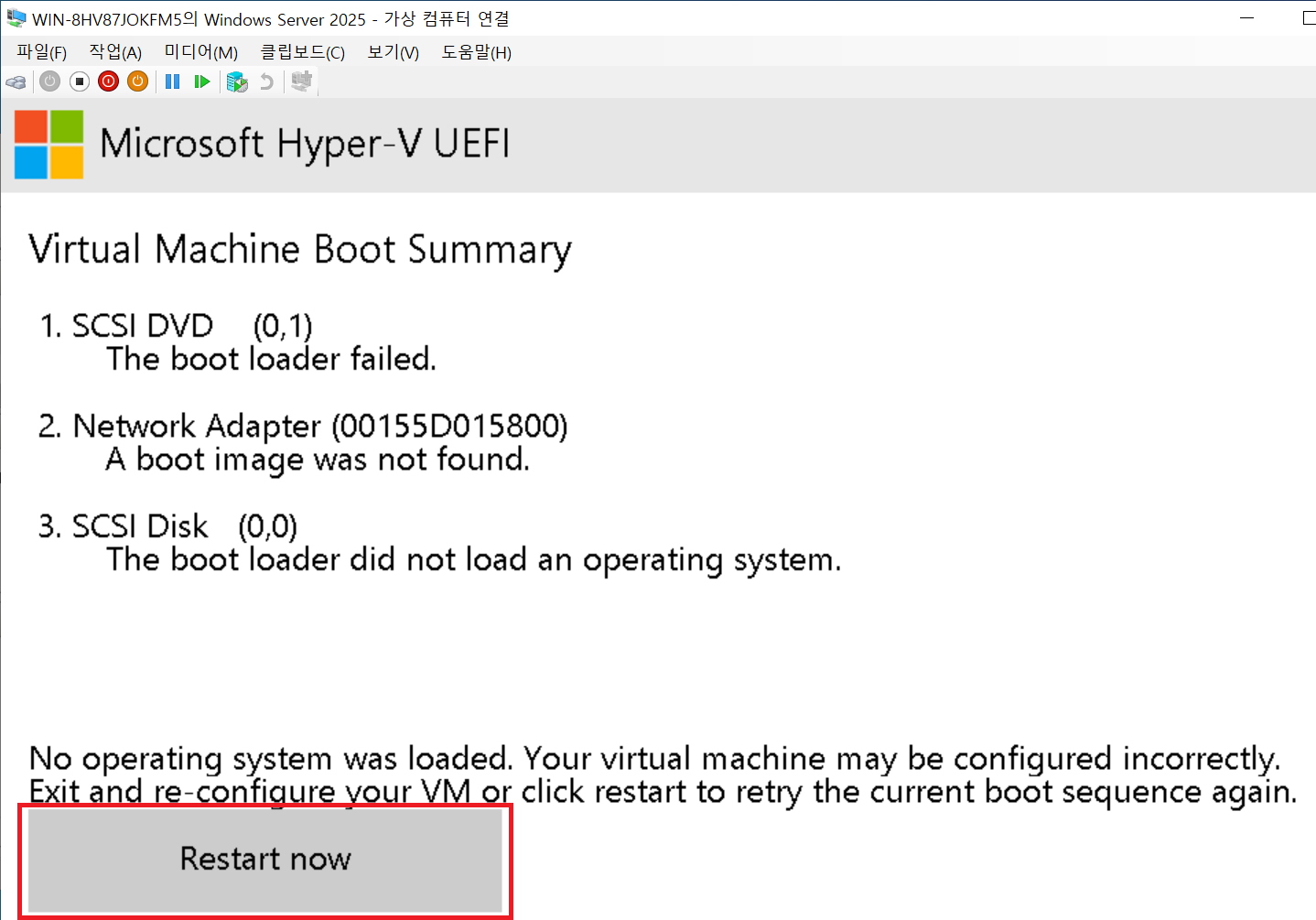Click the Microsoft logo in the UEFI header
This screenshot has width=1316, height=920.
49,145
